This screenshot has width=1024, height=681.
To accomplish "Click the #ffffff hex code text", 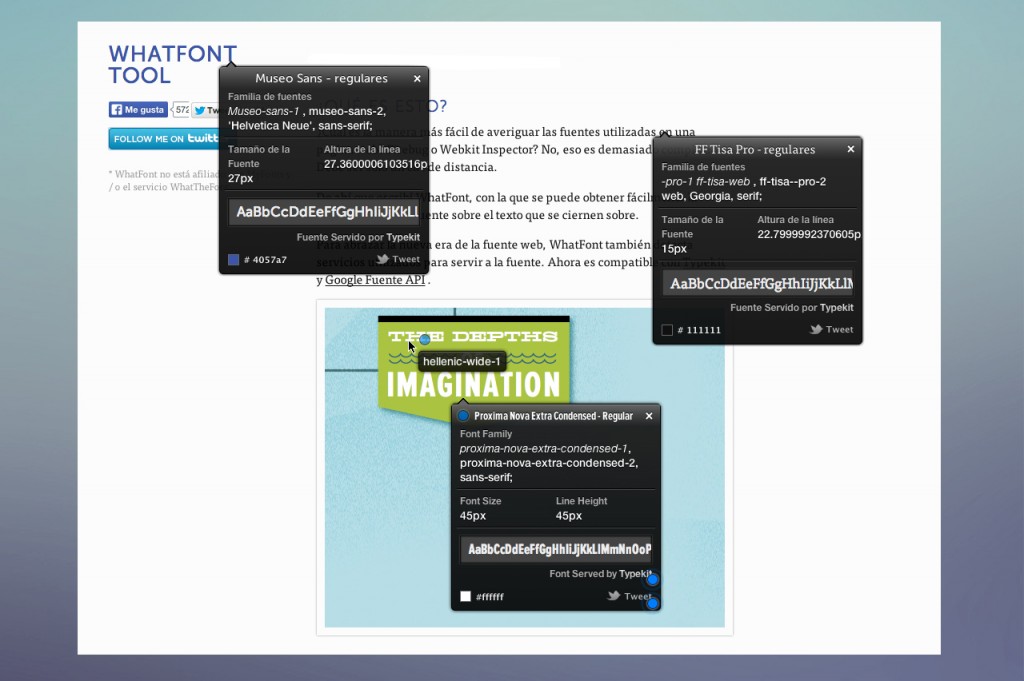I will click(x=490, y=597).
